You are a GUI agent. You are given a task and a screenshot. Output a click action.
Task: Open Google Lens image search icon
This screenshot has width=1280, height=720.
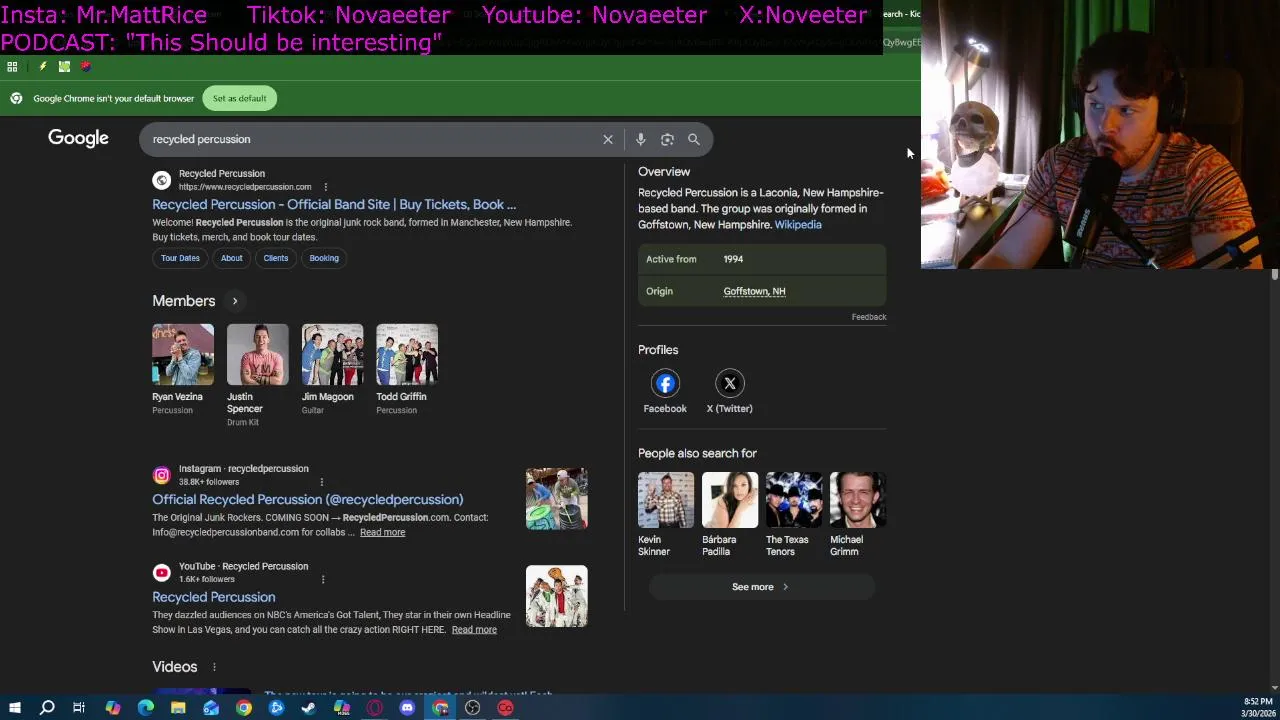tap(667, 139)
